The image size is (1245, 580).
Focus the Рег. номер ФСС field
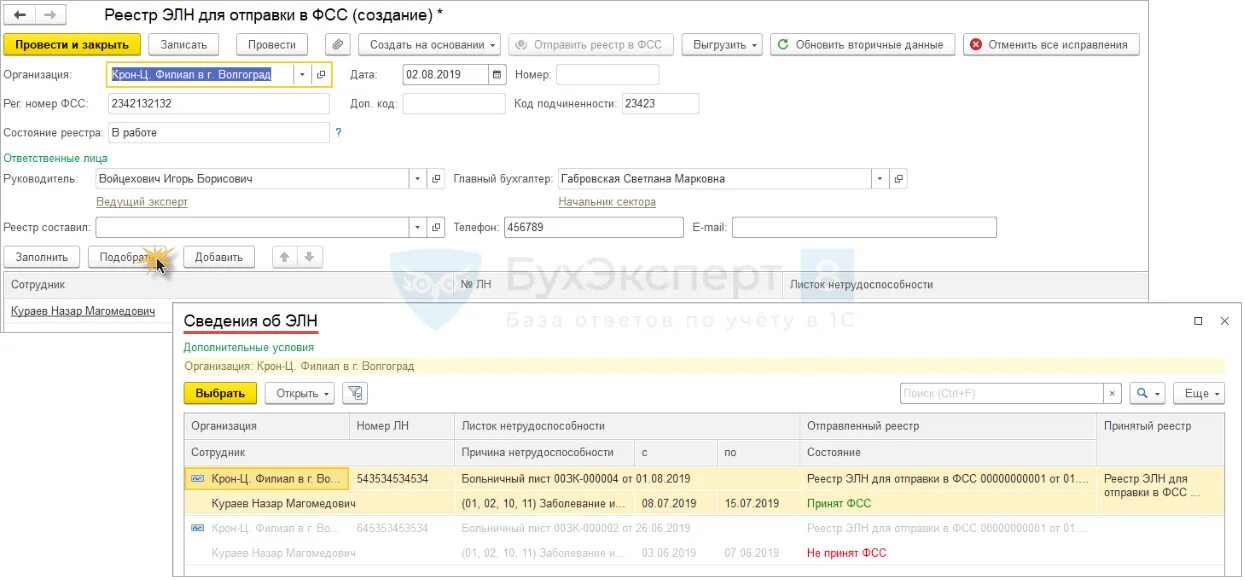[x=218, y=104]
